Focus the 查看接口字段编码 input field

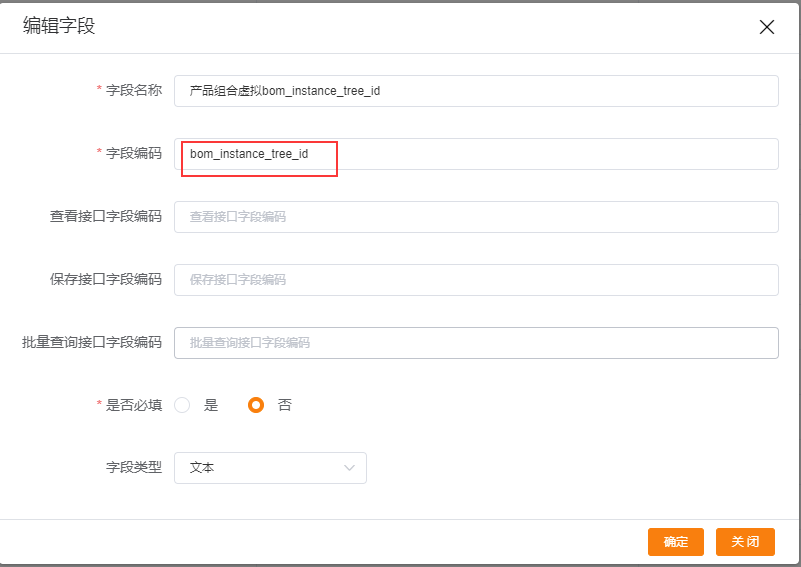(476, 217)
